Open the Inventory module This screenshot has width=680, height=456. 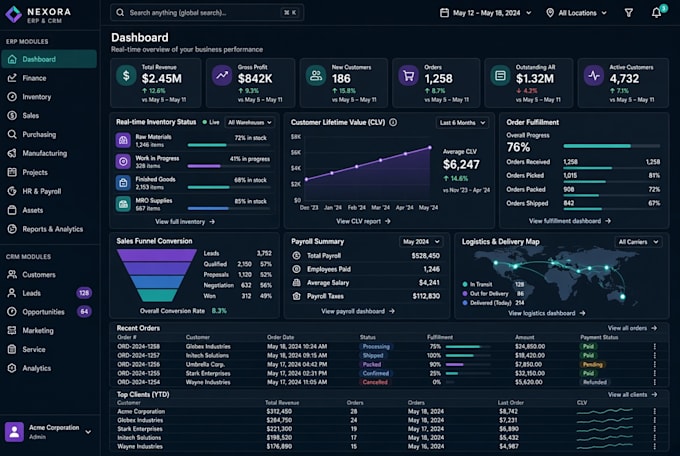pyautogui.click(x=49, y=97)
